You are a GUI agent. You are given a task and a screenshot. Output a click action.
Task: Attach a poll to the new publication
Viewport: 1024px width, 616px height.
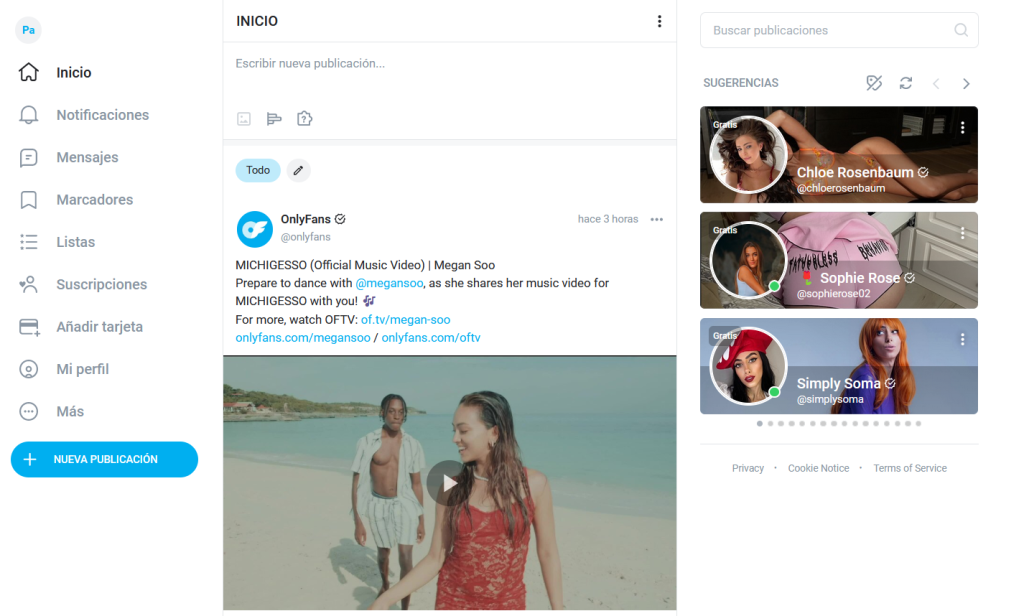[x=273, y=118]
